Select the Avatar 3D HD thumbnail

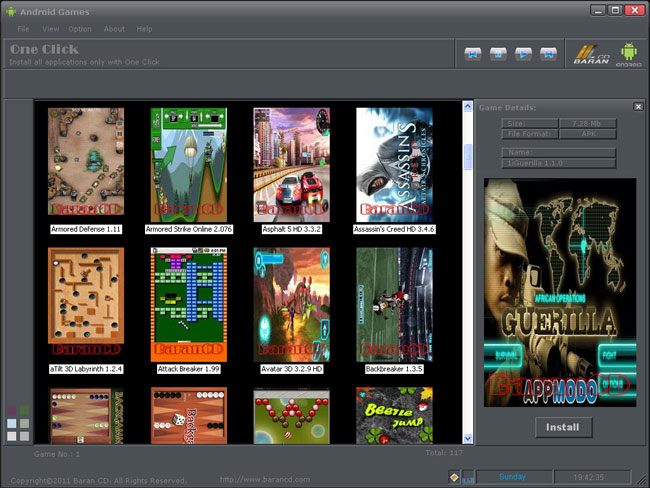pos(291,304)
